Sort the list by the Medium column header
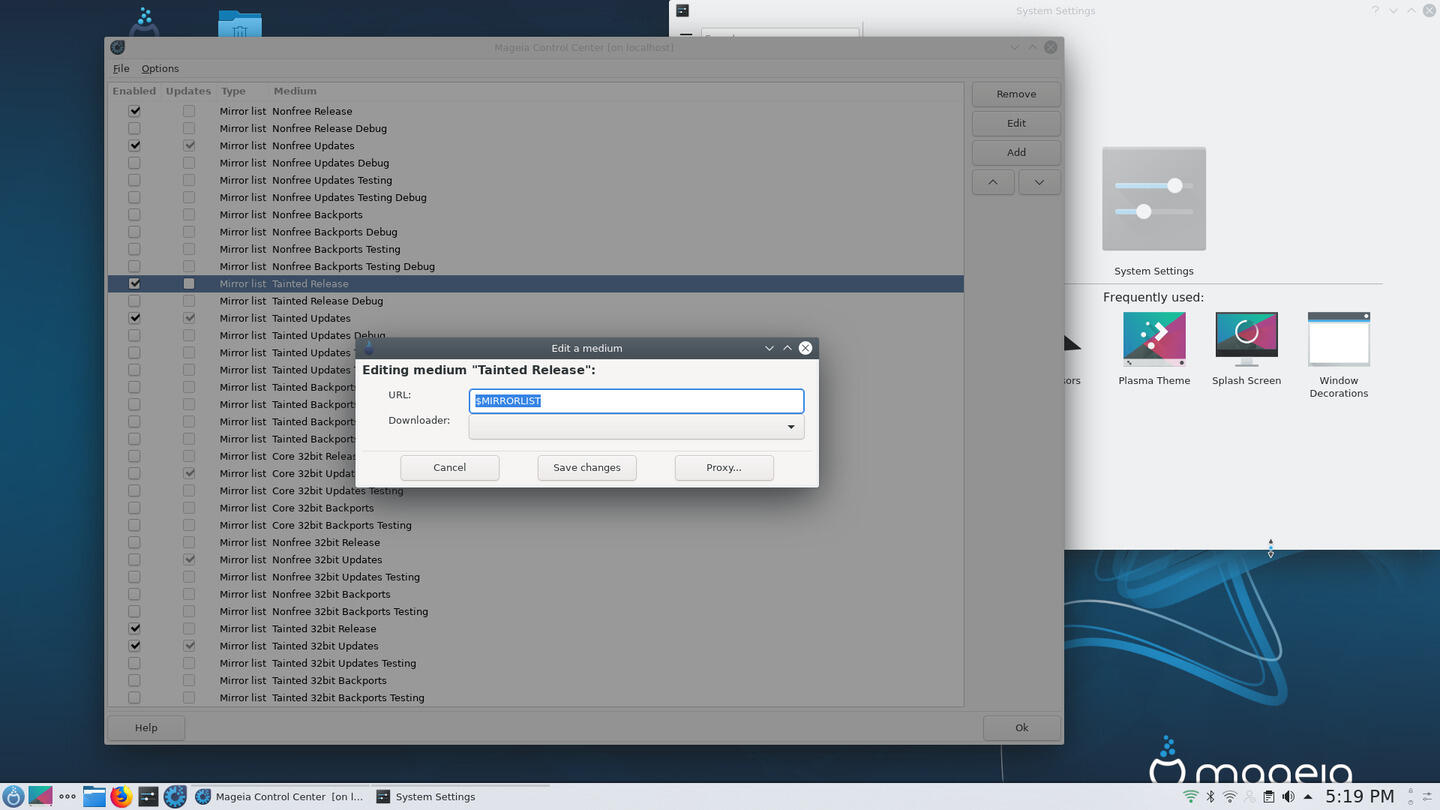1440x810 pixels. point(294,91)
